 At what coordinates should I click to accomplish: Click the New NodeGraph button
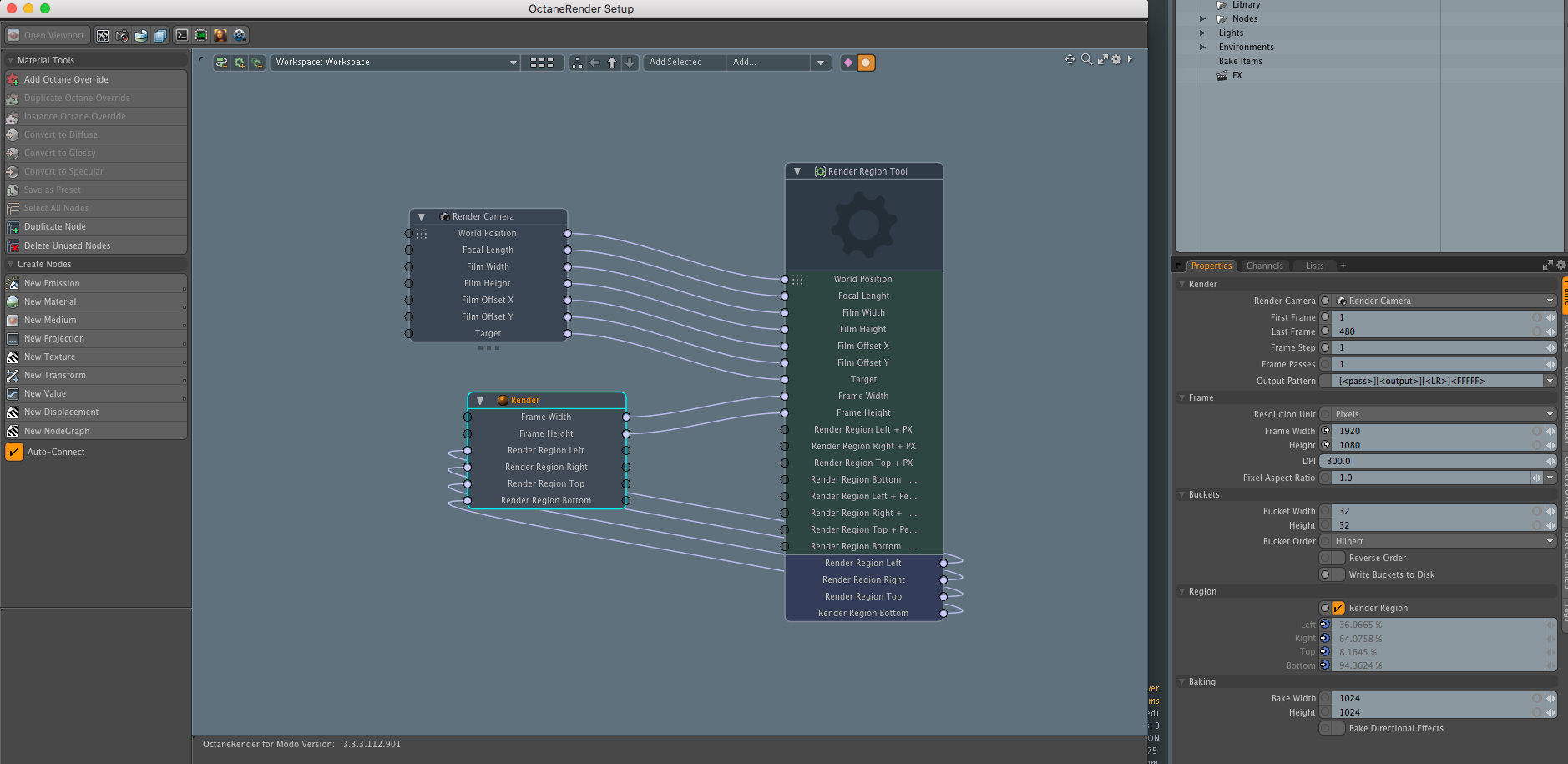tap(96, 431)
